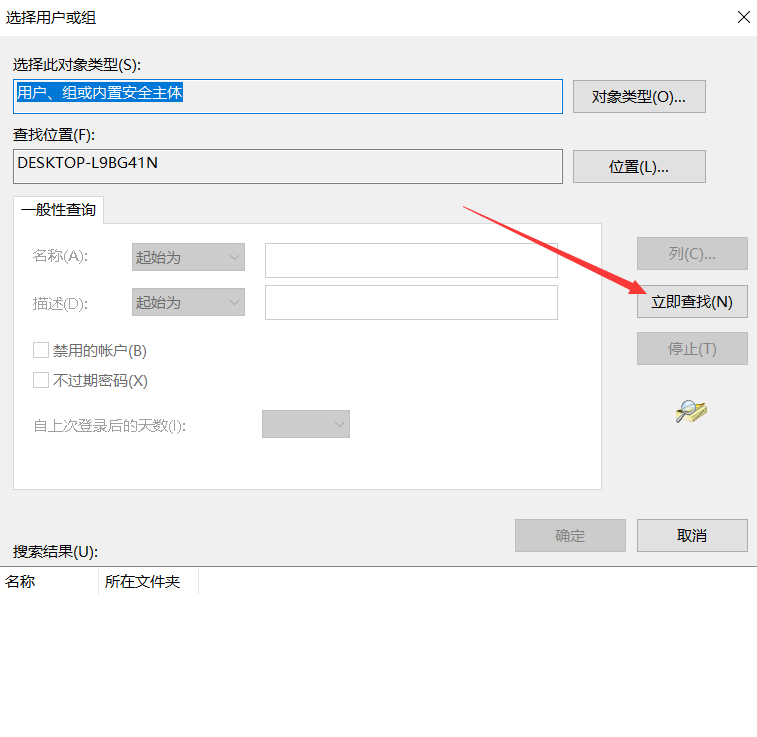Close the 选择用户或组 dialog

[x=743, y=17]
